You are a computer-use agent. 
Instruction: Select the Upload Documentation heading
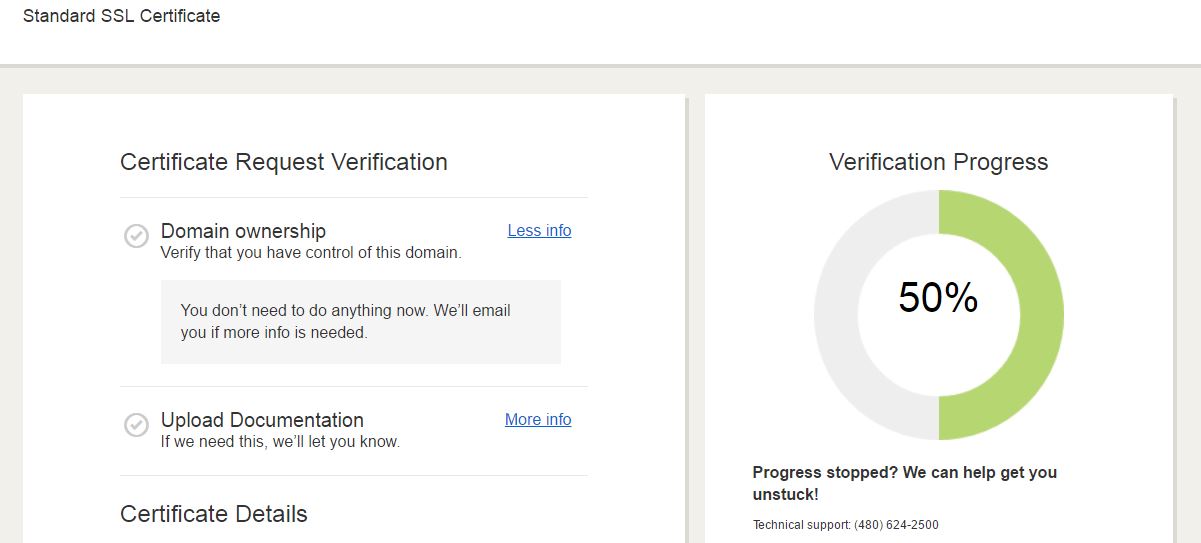pos(262,420)
